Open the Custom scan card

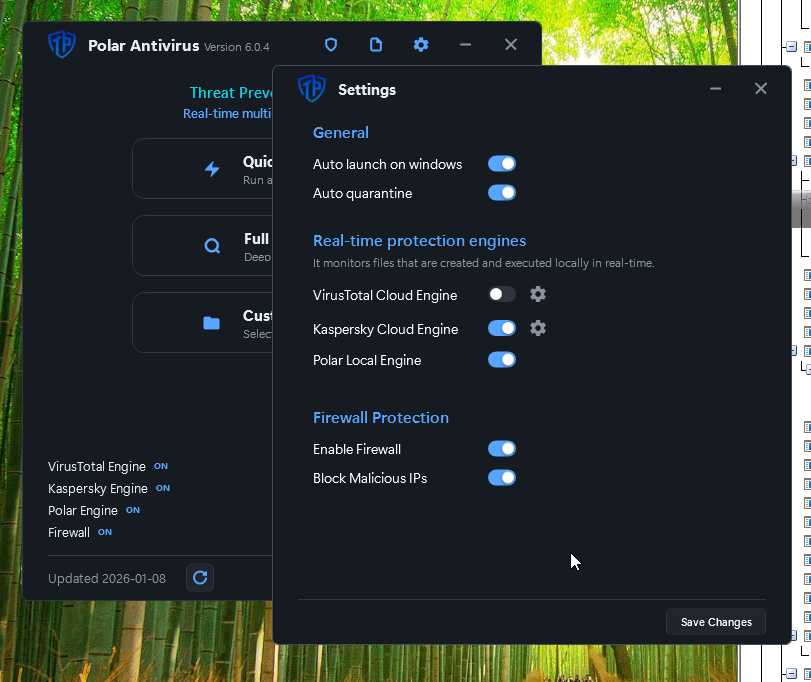pyautogui.click(x=202, y=323)
